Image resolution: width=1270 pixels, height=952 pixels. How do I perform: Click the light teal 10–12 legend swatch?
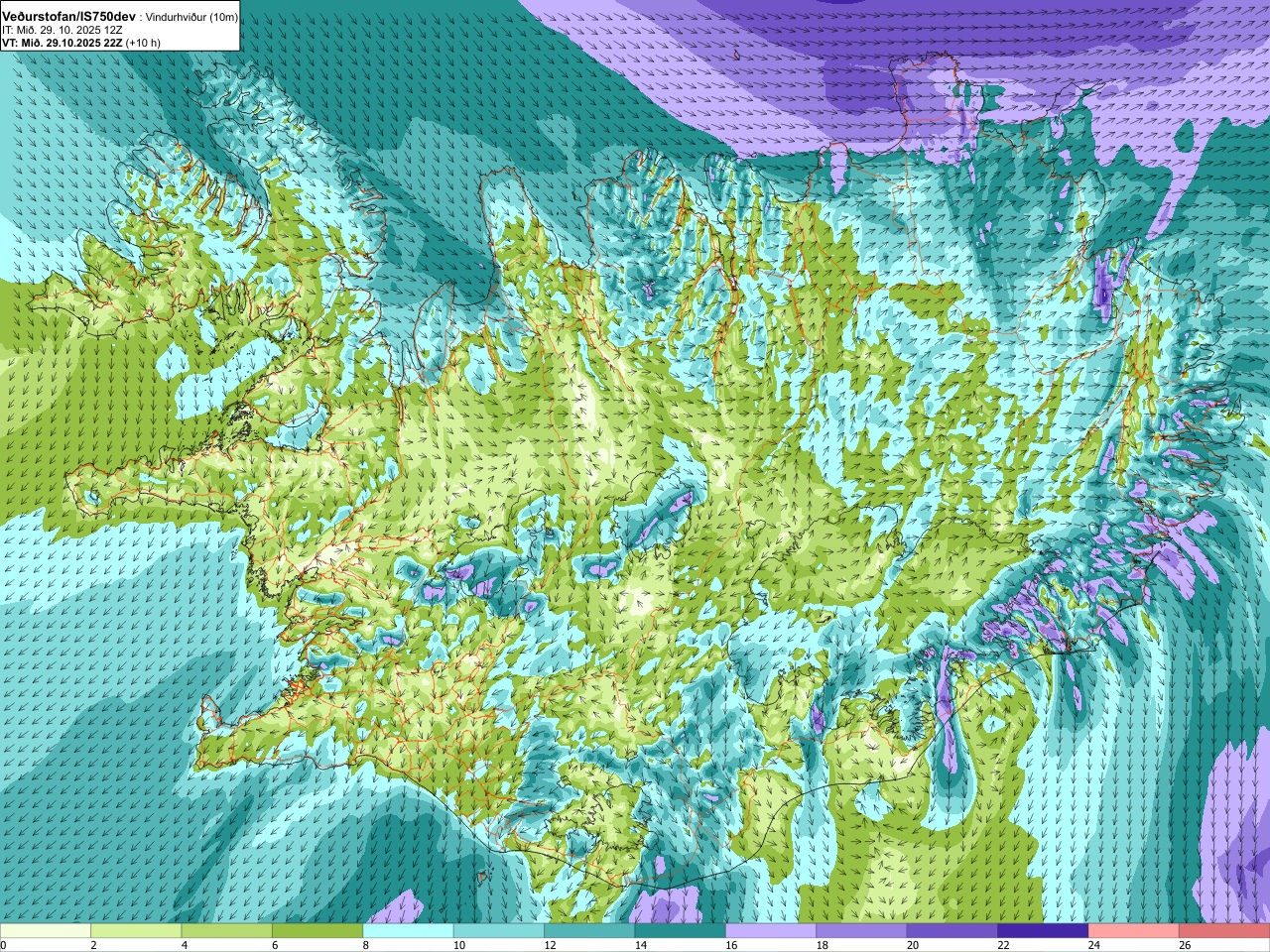click(499, 931)
